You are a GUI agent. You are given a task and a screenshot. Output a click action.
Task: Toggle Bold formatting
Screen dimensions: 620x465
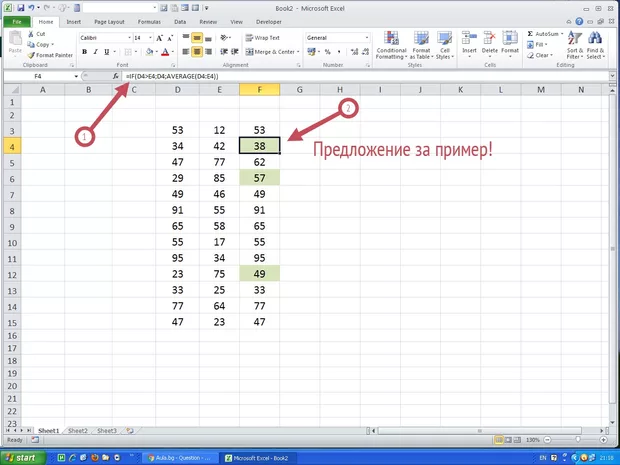(x=84, y=52)
